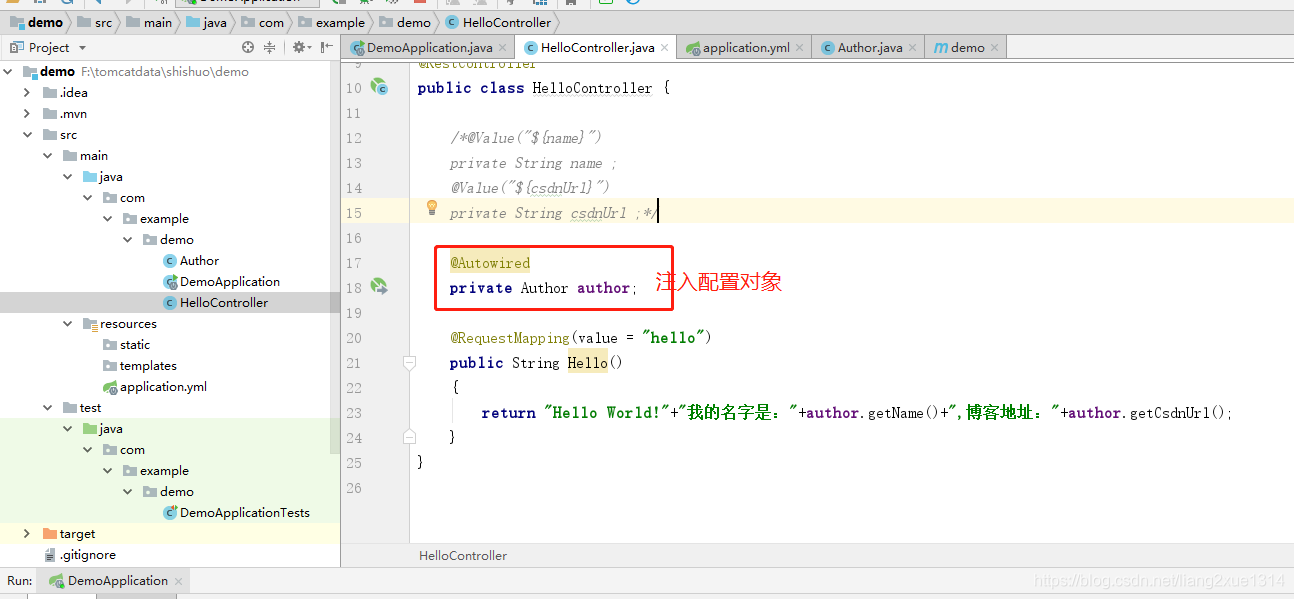Click HelloController breadcrumb below the editor
The width and height of the screenshot is (1294, 599).
[463, 556]
